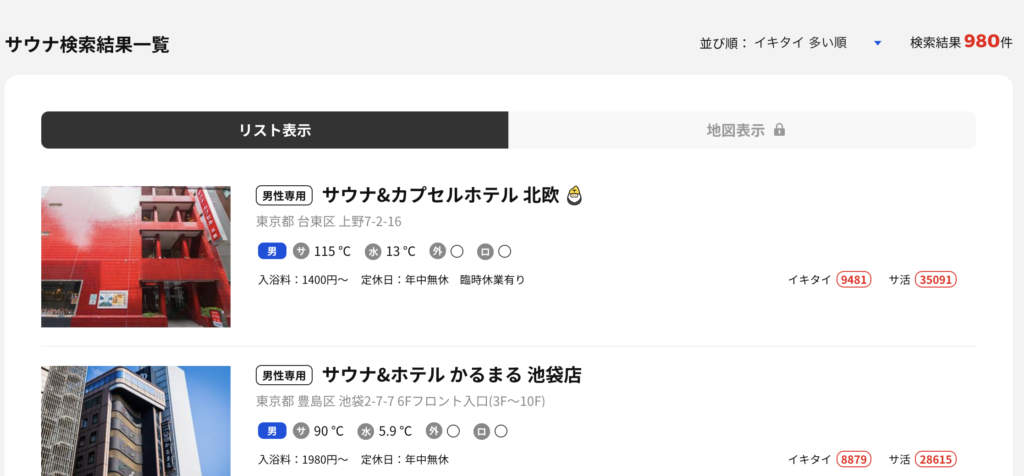Click the gnome mascot icon beside 北欧
Viewport: 1024px width, 476px height.
click(x=574, y=195)
